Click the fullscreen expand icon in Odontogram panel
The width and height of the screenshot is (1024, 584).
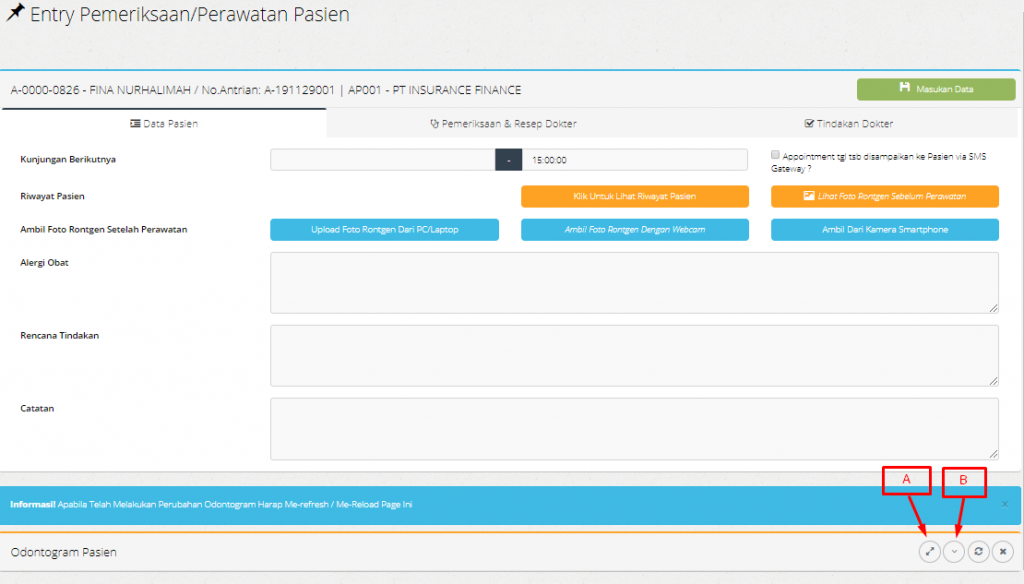pyautogui.click(x=930, y=551)
